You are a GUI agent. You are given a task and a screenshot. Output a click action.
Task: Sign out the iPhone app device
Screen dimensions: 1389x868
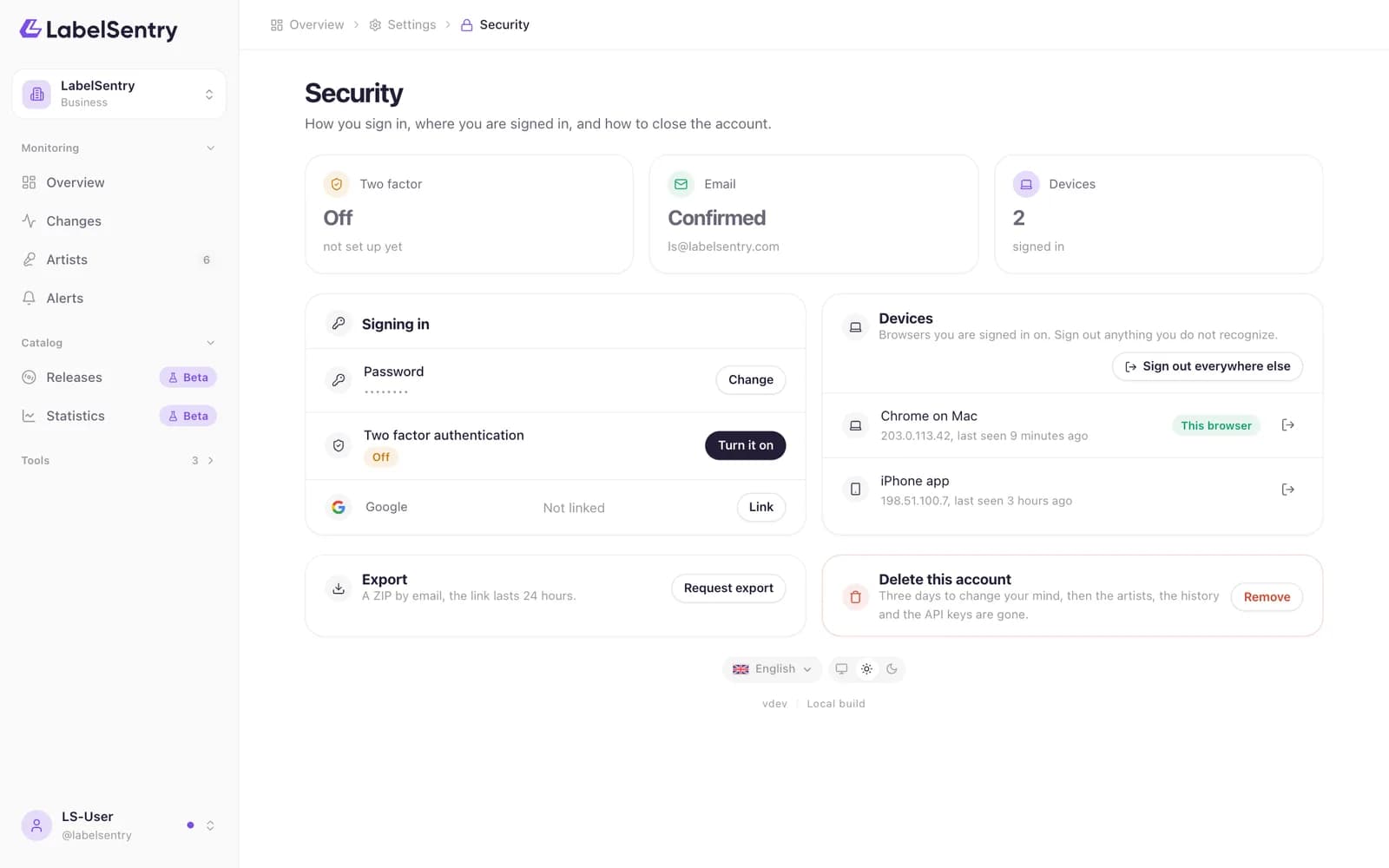(x=1287, y=490)
